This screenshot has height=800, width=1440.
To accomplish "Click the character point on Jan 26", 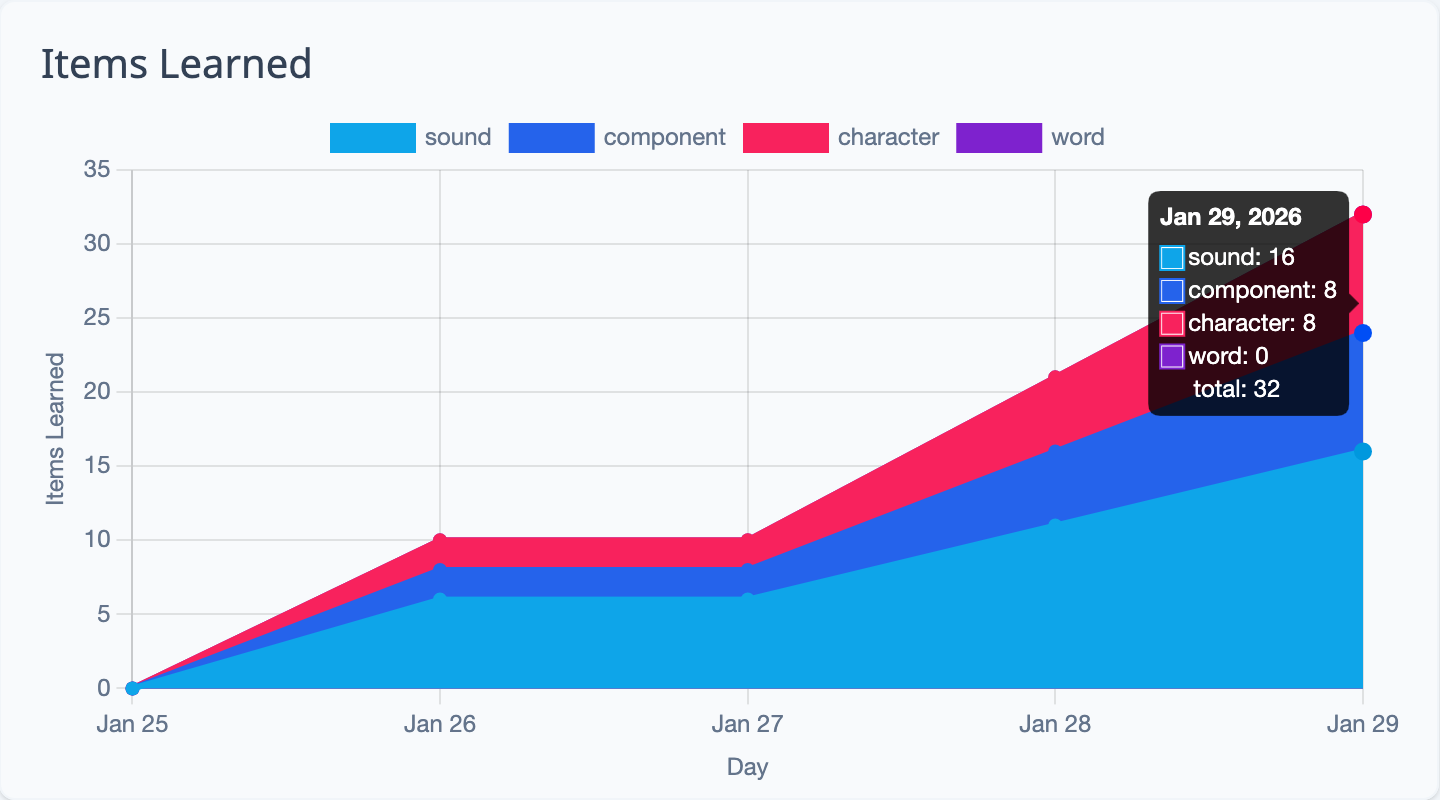I will tap(440, 540).
